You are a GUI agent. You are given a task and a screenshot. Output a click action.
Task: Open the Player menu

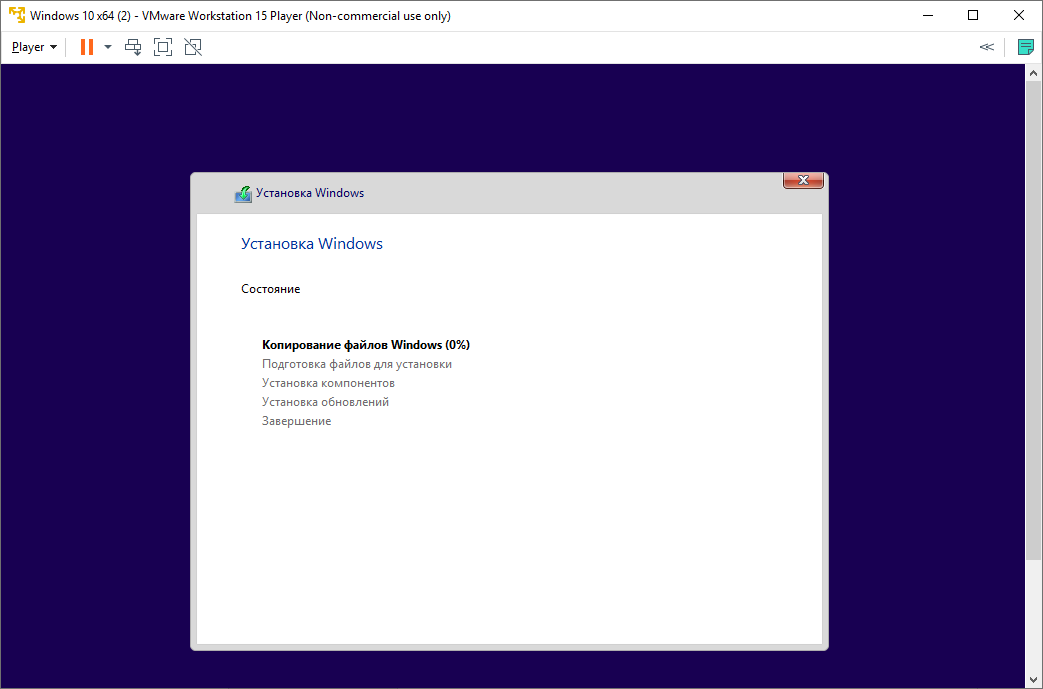click(x=35, y=47)
